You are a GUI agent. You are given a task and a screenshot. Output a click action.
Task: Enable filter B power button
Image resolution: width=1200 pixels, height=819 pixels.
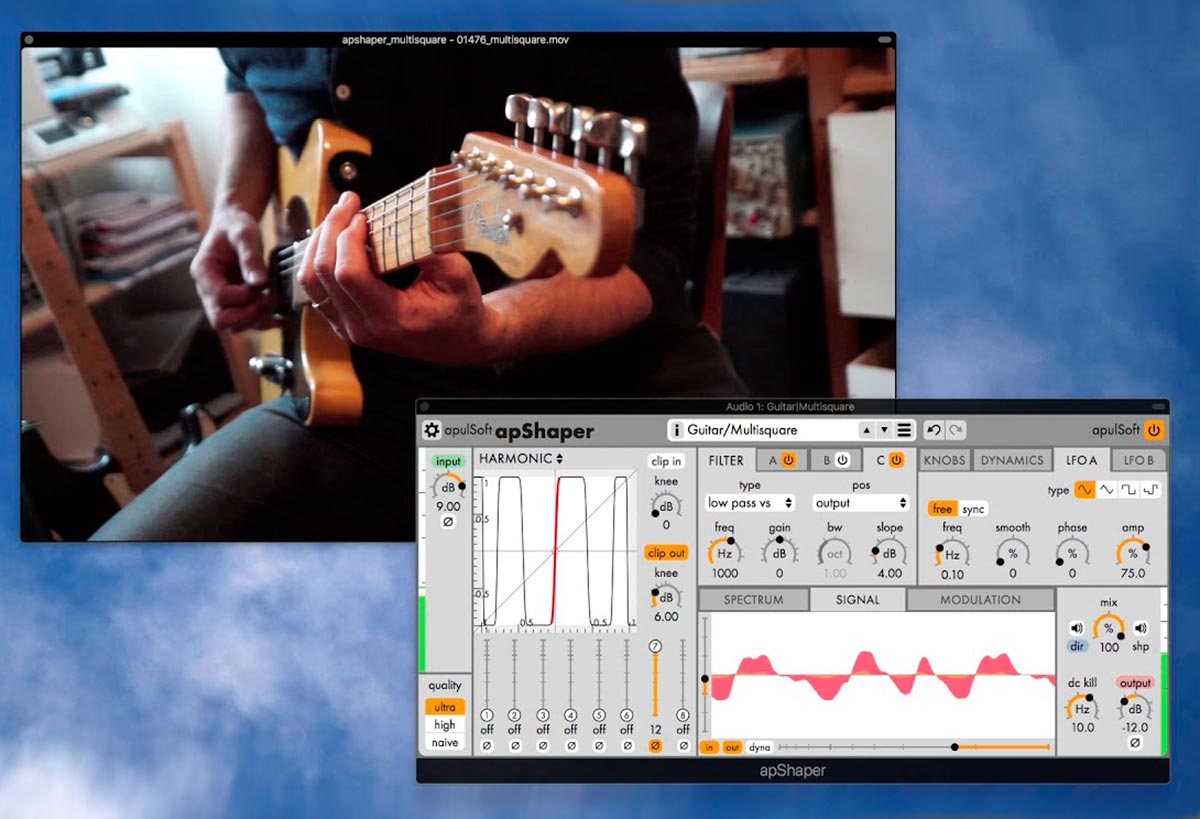point(842,460)
